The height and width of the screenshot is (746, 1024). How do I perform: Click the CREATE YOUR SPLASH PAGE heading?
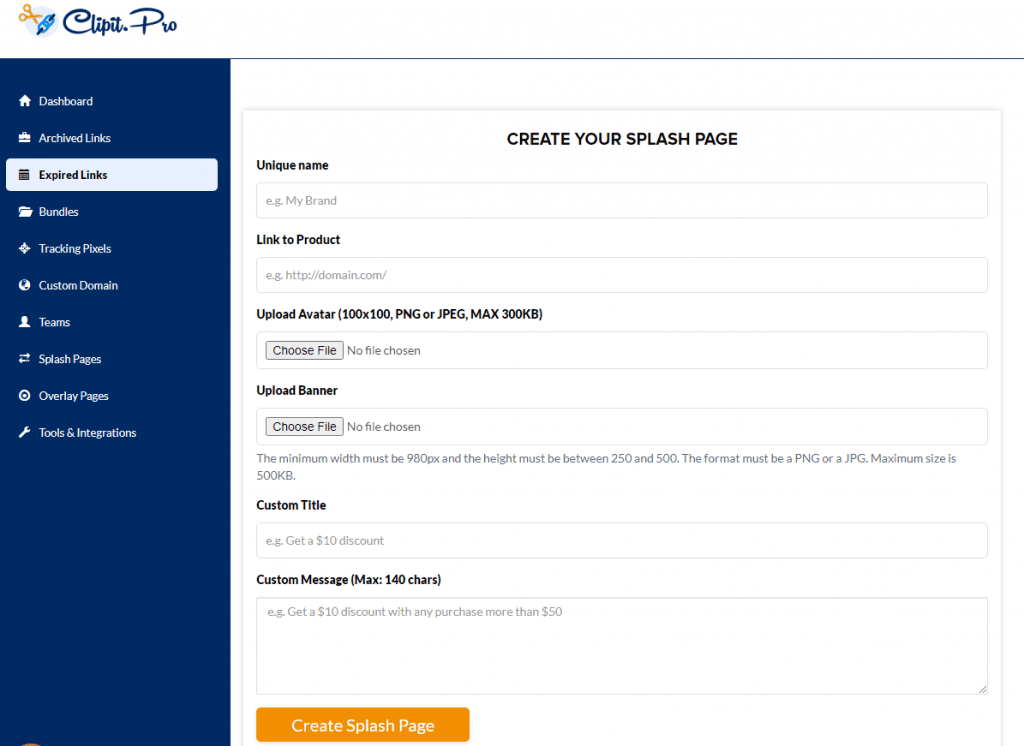tap(622, 139)
